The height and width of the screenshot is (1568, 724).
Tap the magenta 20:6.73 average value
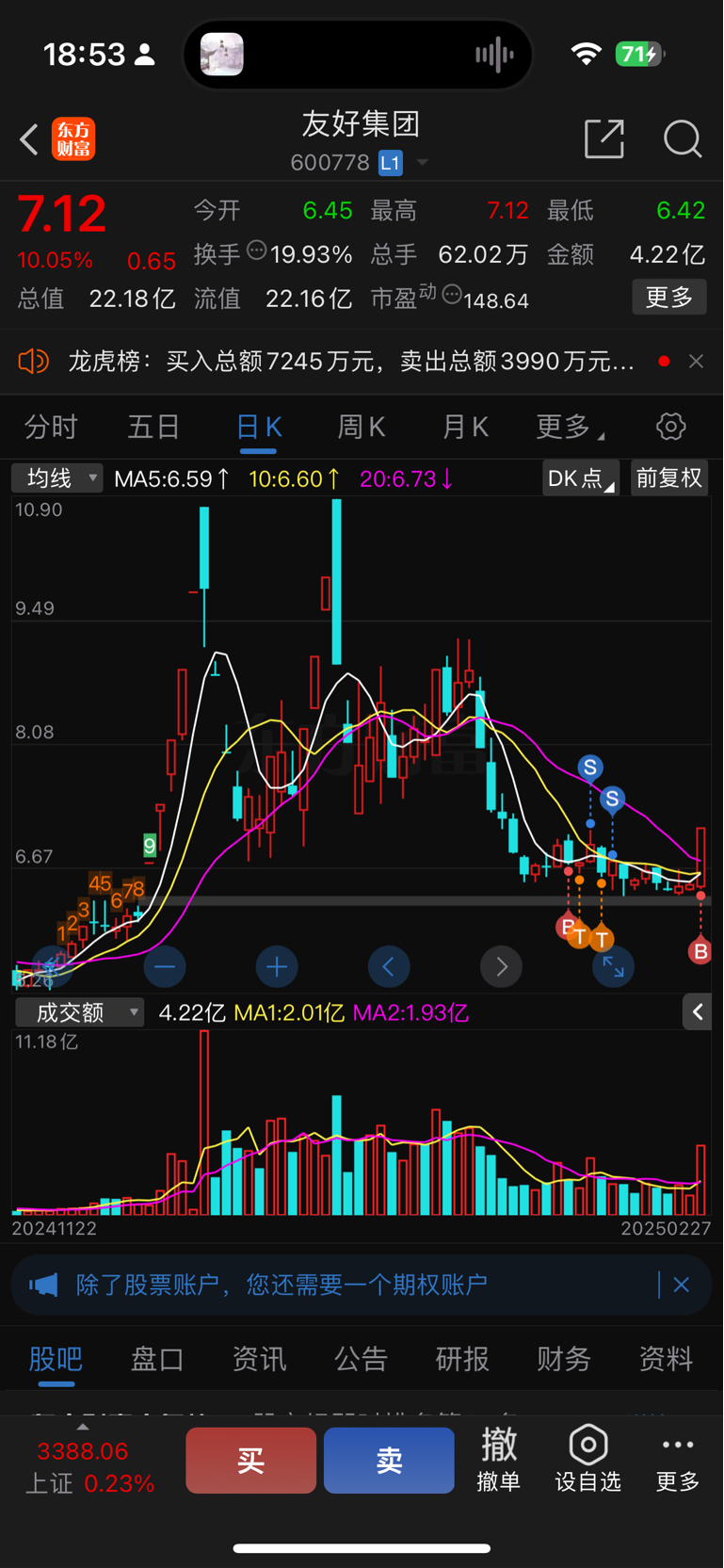click(406, 479)
